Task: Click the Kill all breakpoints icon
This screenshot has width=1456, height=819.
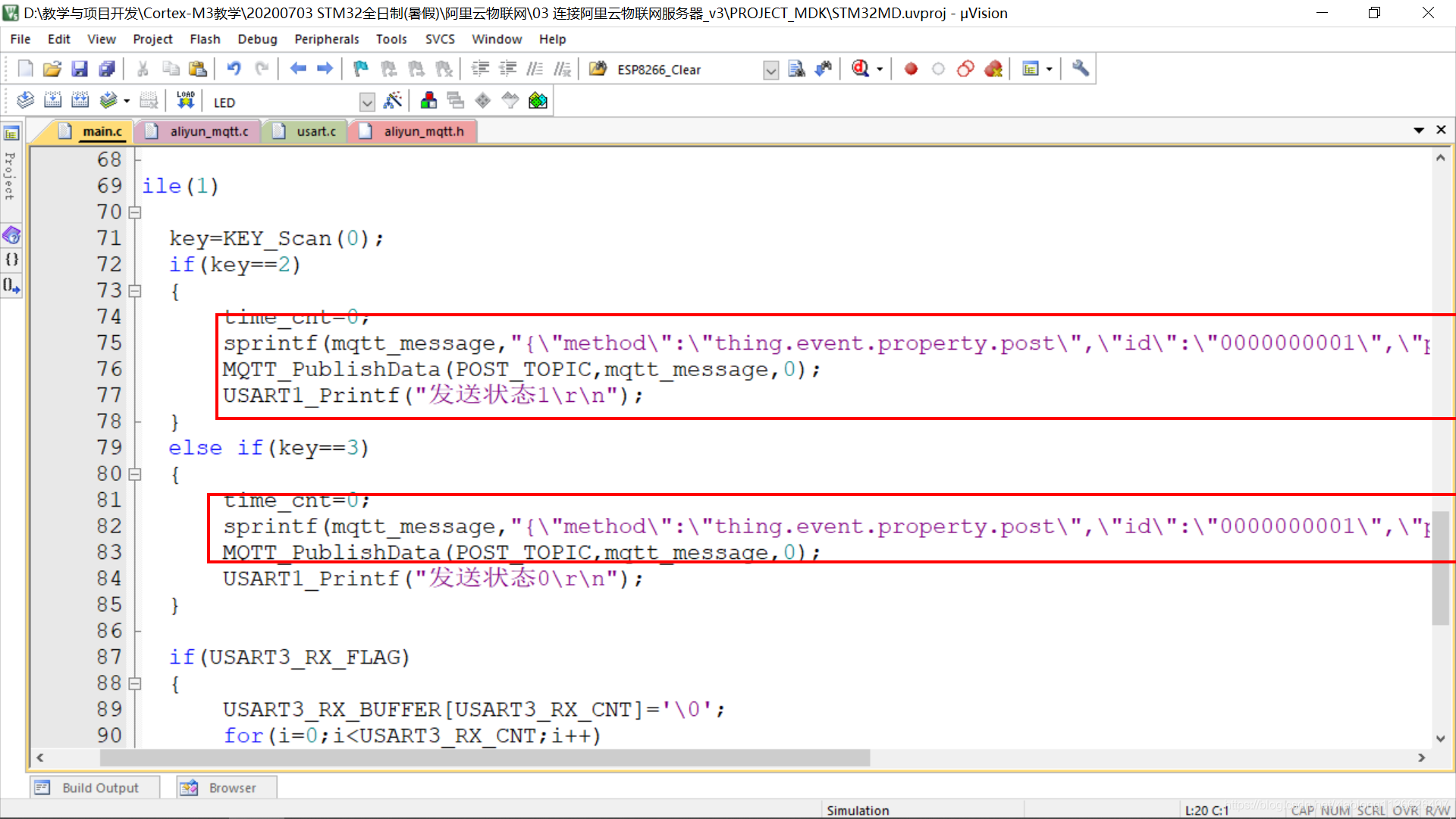Action: click(993, 69)
